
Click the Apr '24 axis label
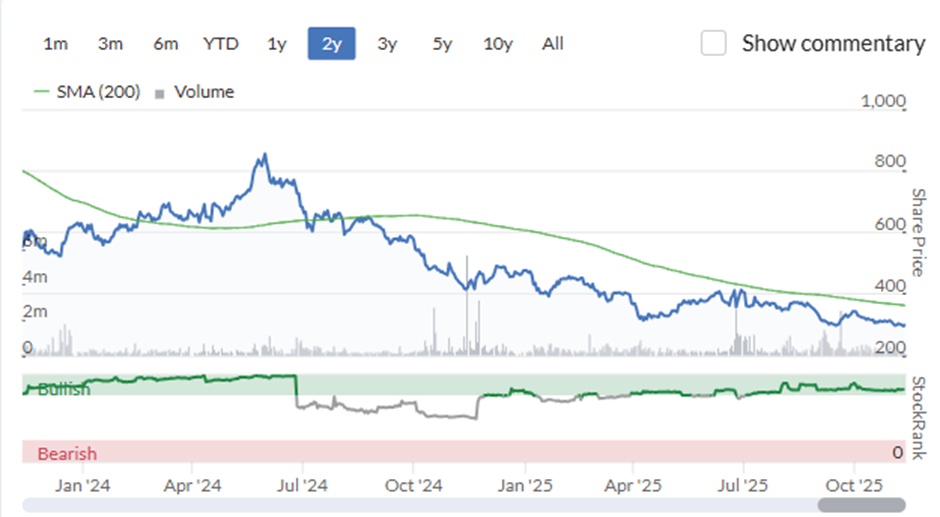pyautogui.click(x=192, y=485)
